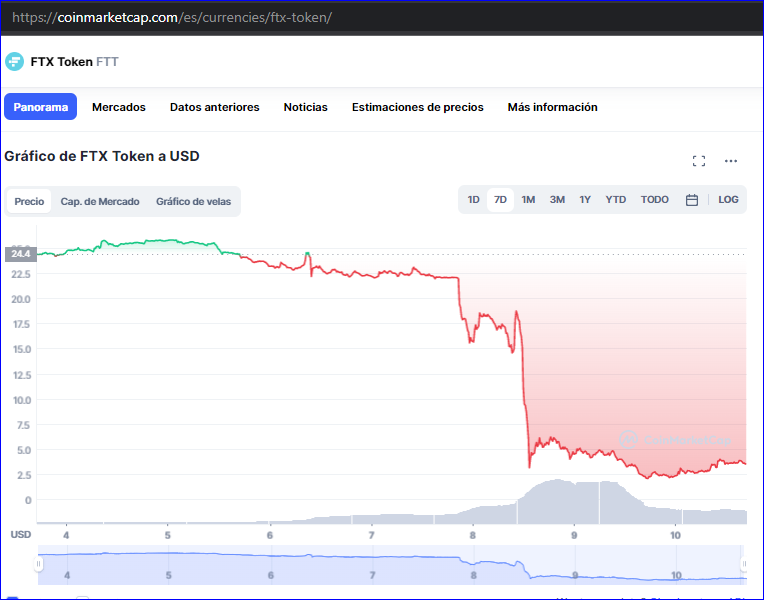Click the FTX Token name text
This screenshot has height=600, width=764.
coord(61,62)
